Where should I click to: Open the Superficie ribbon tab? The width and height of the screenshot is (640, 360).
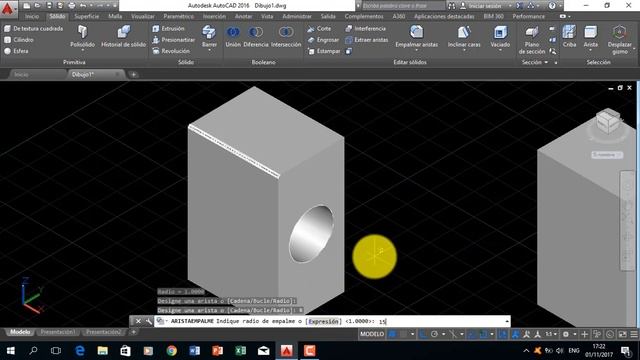pyautogui.click(x=87, y=16)
